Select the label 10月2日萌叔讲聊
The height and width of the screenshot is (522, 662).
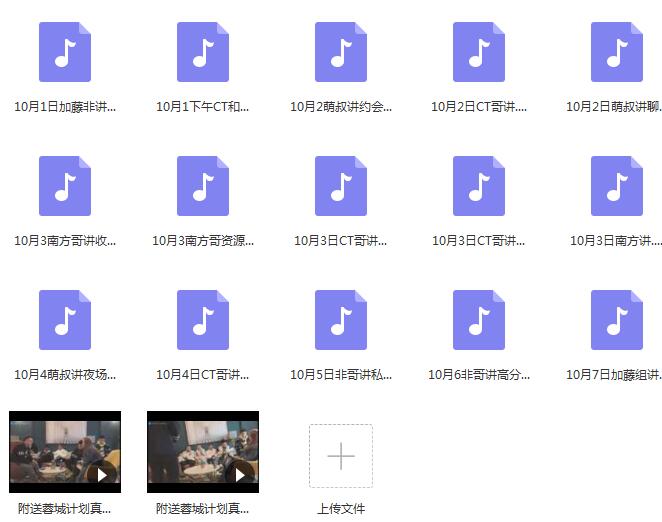[614, 107]
